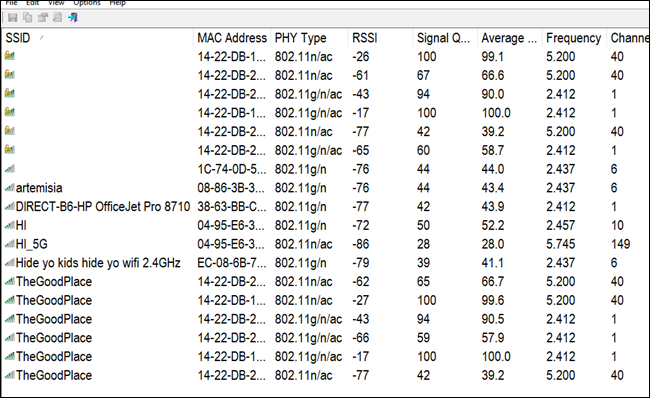Click the PHY Type column header
The width and height of the screenshot is (650, 398).
click(310, 38)
